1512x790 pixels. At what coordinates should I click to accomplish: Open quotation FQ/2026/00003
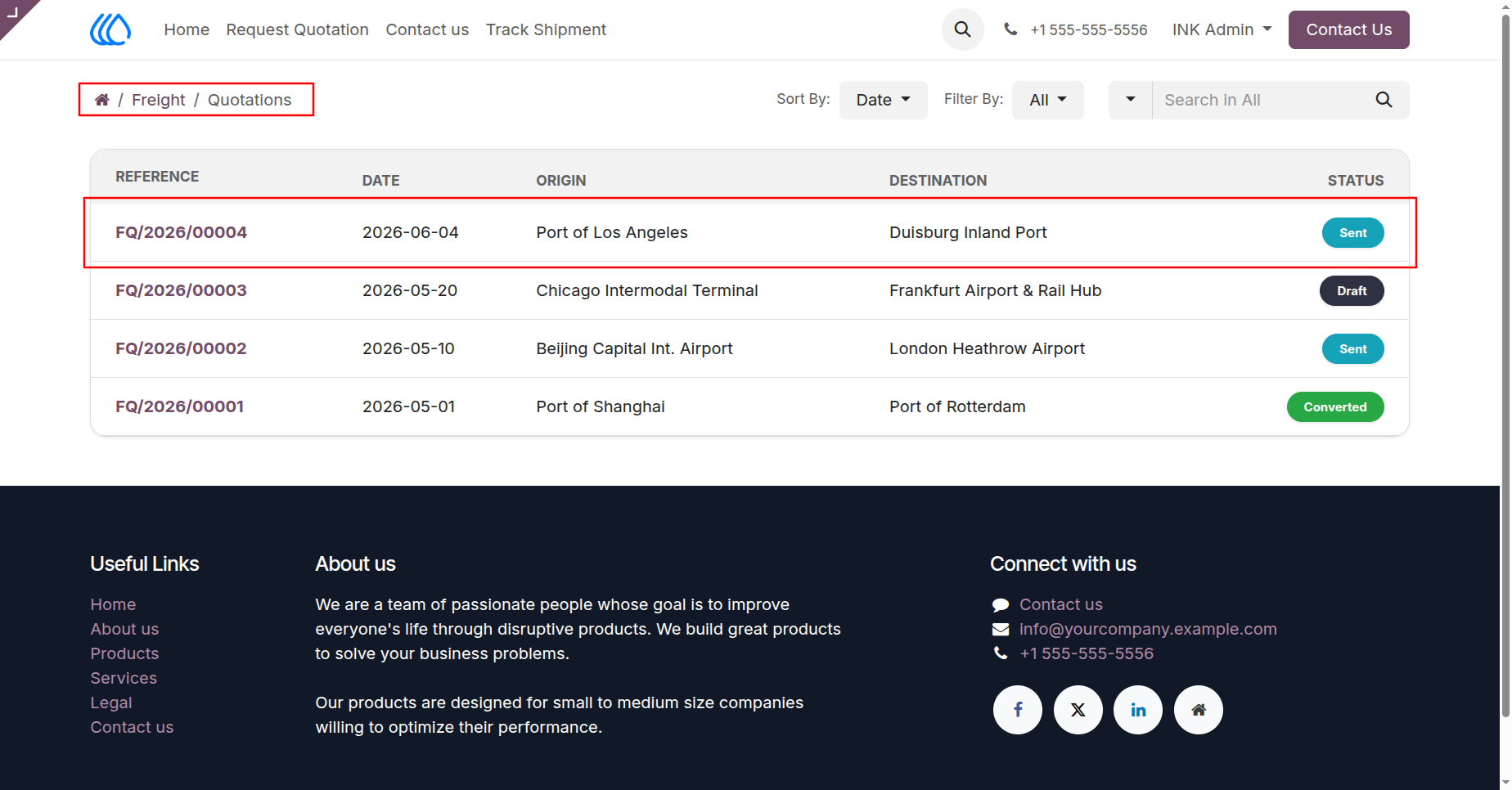(181, 290)
